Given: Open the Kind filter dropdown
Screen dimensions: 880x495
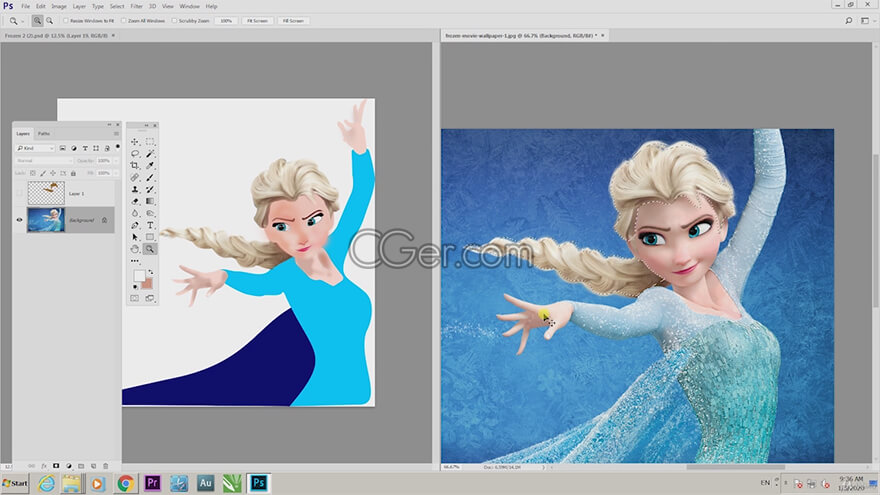Looking at the screenshot, I should (x=35, y=148).
